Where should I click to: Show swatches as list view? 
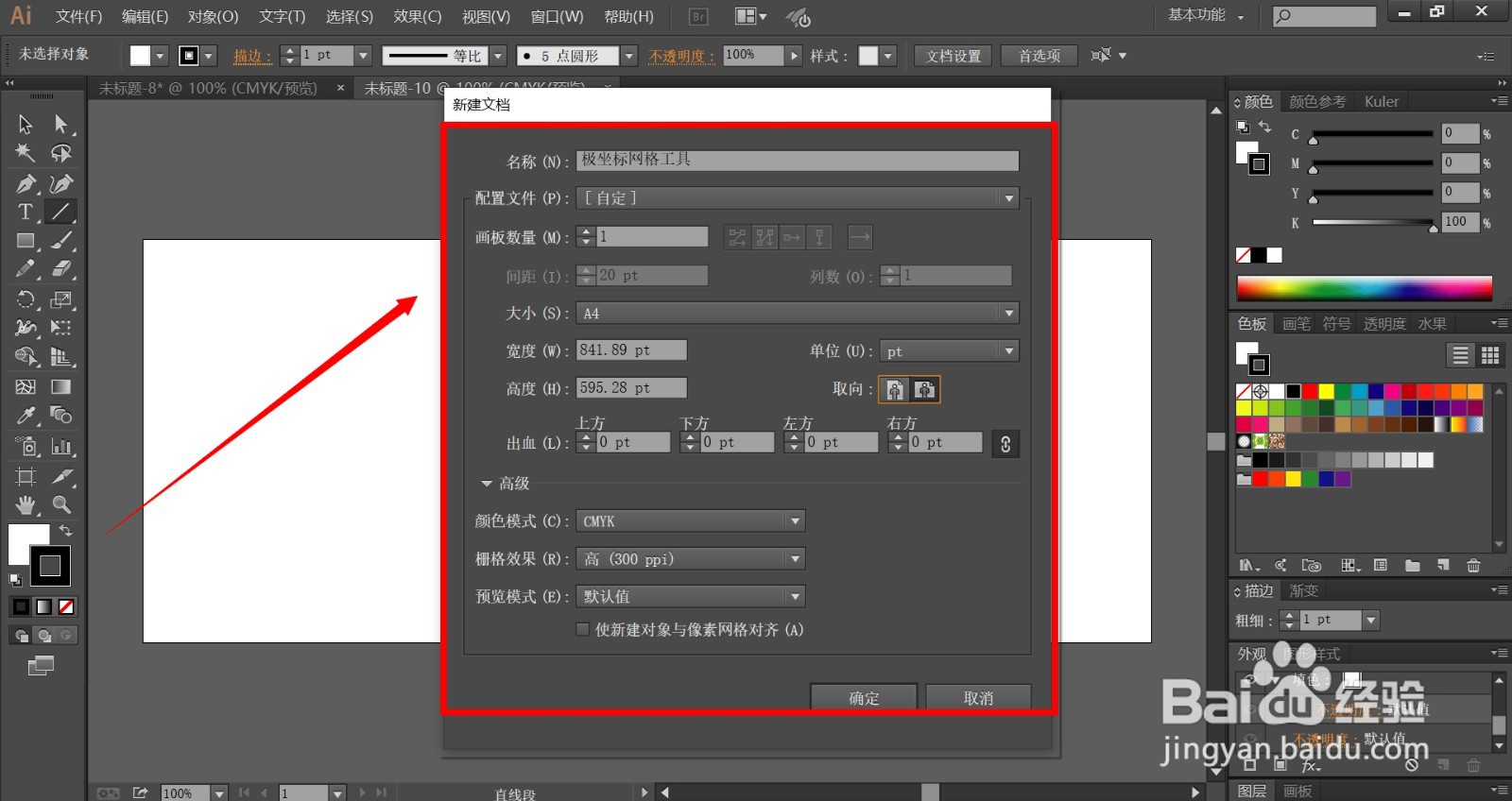click(x=1461, y=355)
